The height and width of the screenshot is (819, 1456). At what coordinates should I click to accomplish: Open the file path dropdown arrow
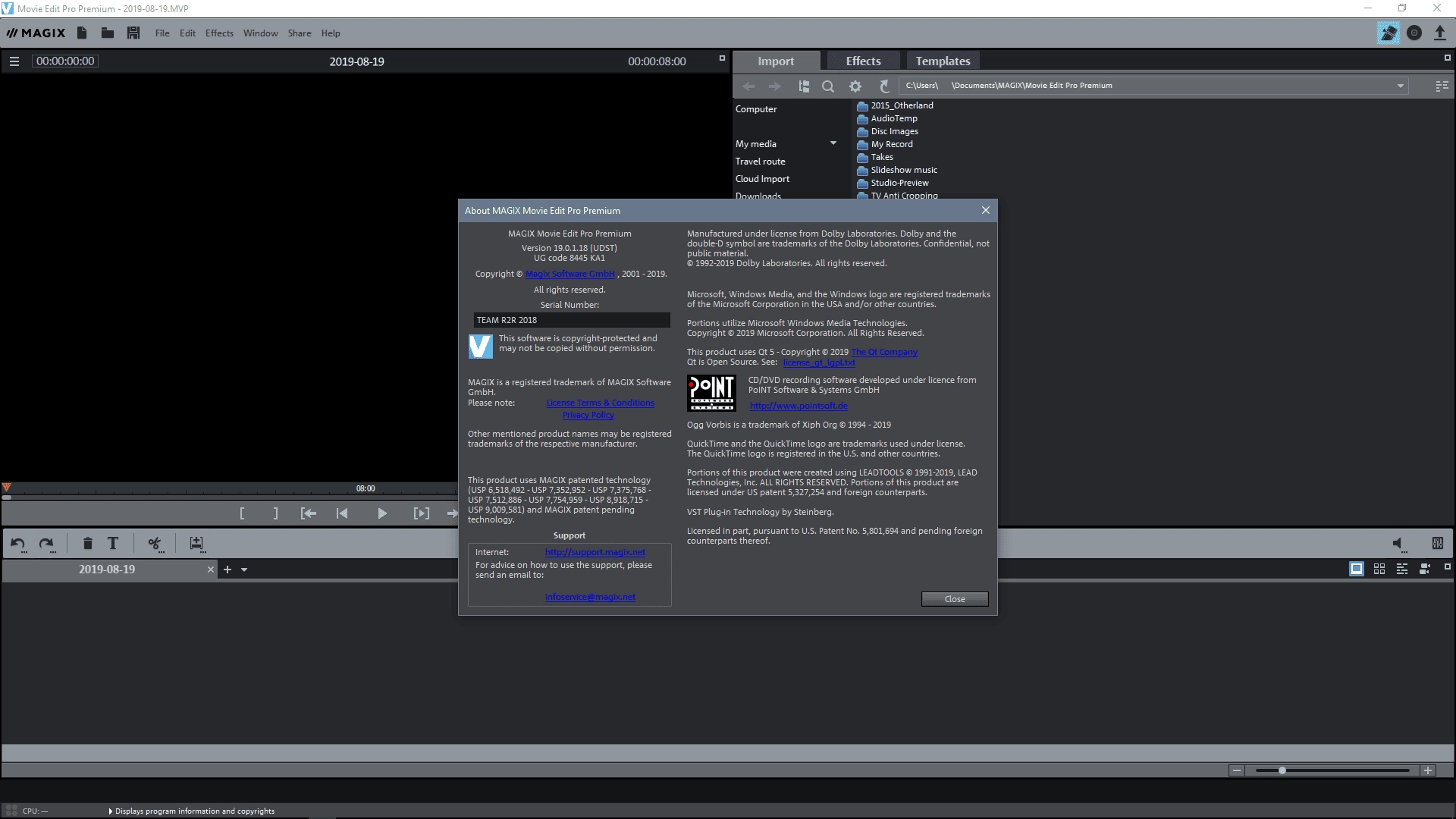click(x=1401, y=86)
